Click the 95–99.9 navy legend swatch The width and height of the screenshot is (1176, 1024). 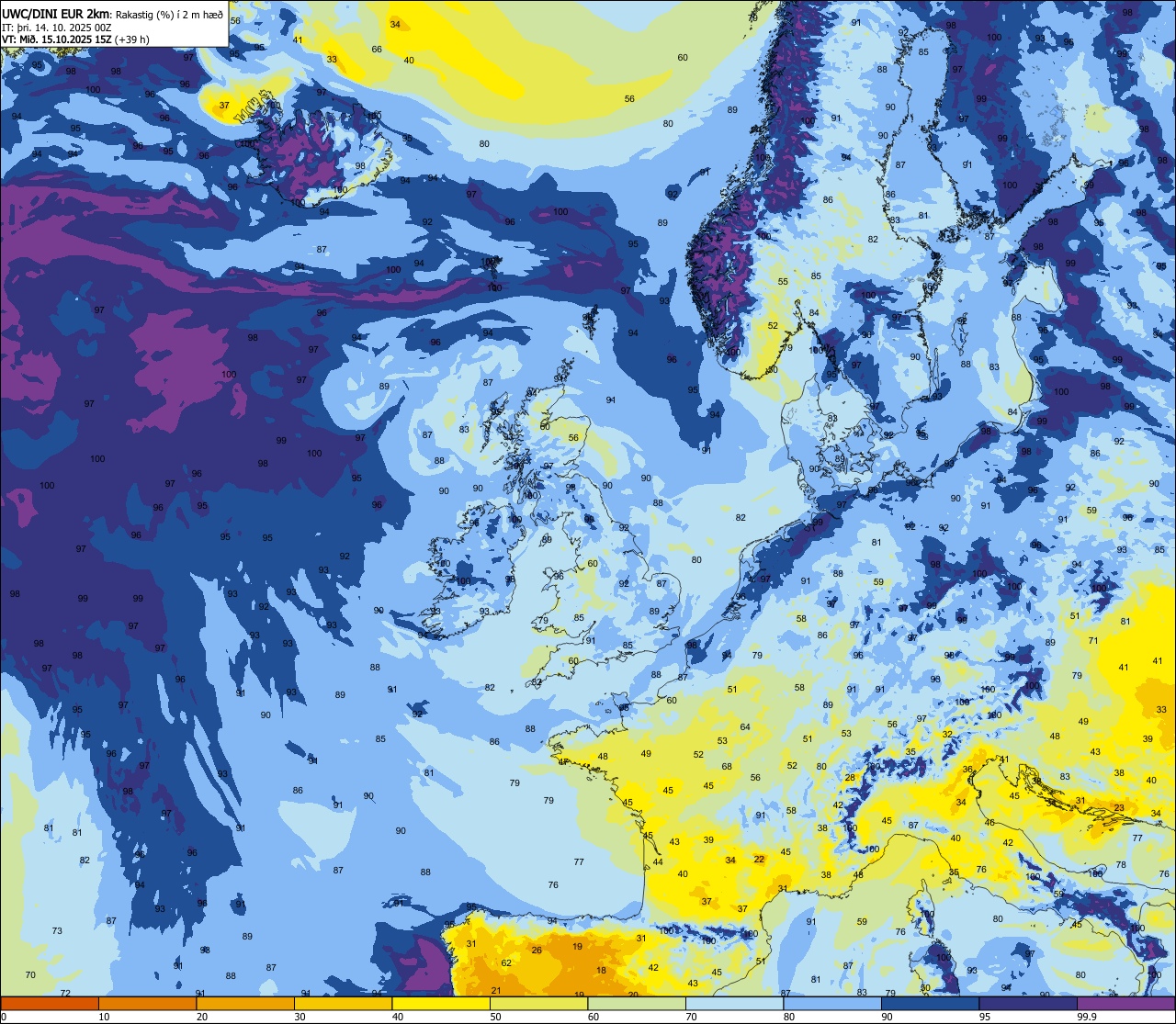tap(1028, 1003)
